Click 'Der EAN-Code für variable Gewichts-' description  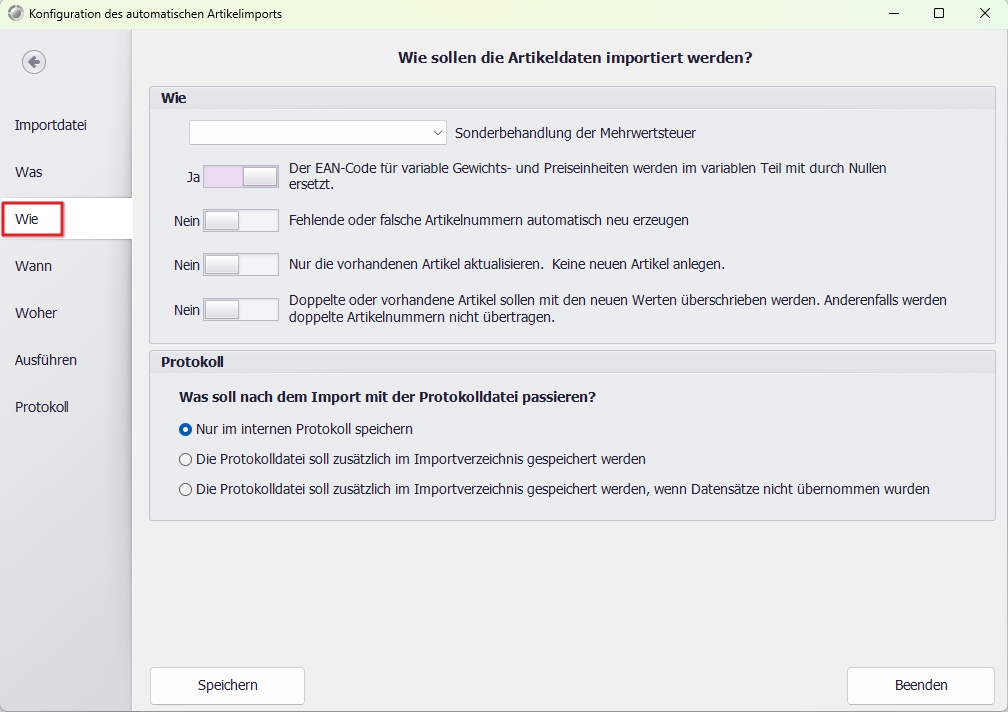(x=588, y=176)
